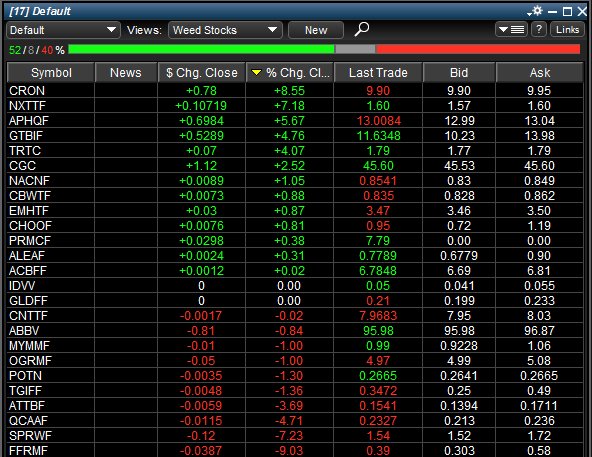The height and width of the screenshot is (457, 592).
Task: Select the IDVV symbol
Action: (22, 286)
